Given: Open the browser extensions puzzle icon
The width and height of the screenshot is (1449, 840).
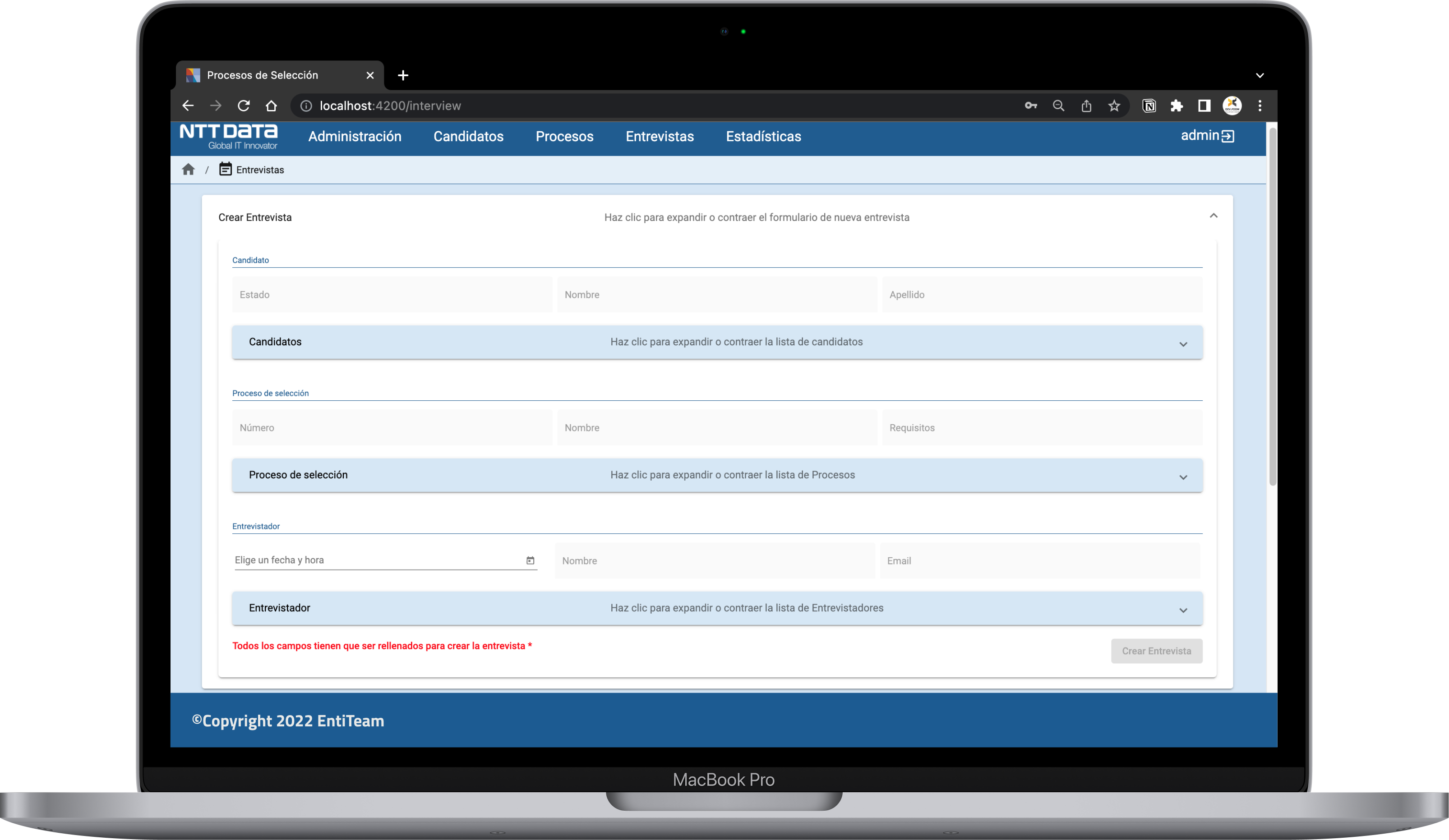Looking at the screenshot, I should pyautogui.click(x=1177, y=106).
